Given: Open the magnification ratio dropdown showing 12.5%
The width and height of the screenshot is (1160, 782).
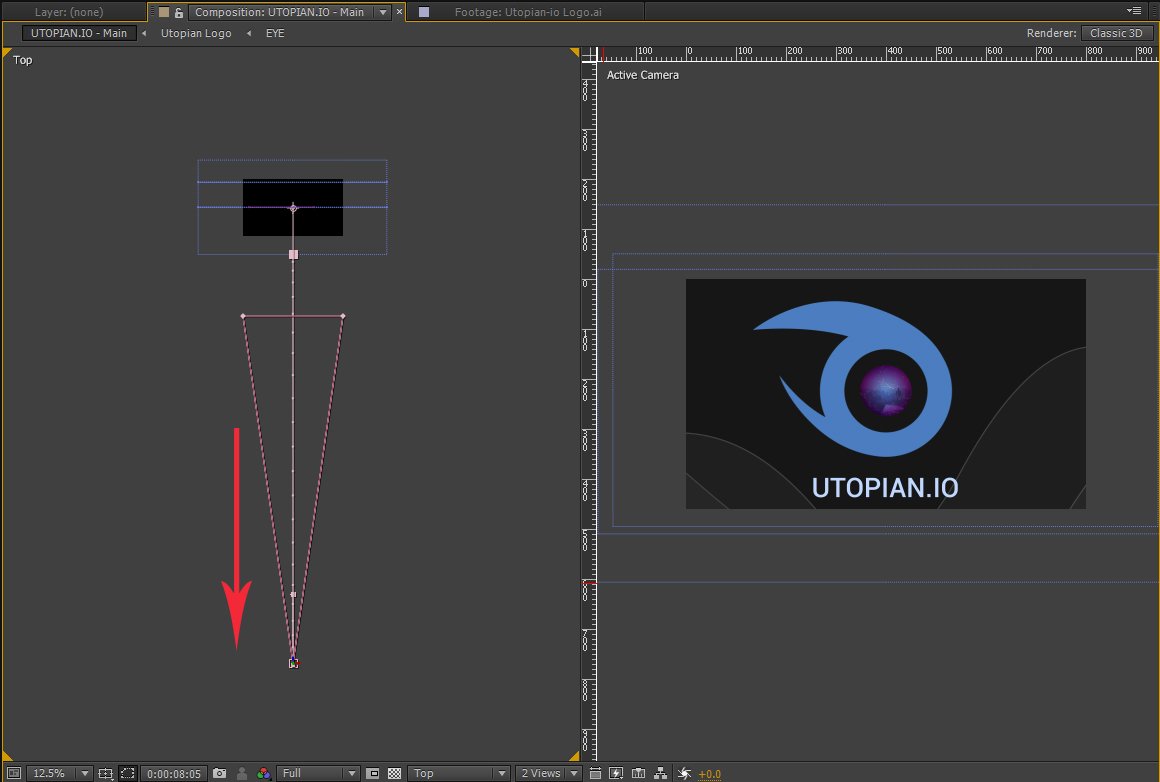Looking at the screenshot, I should (x=59, y=773).
